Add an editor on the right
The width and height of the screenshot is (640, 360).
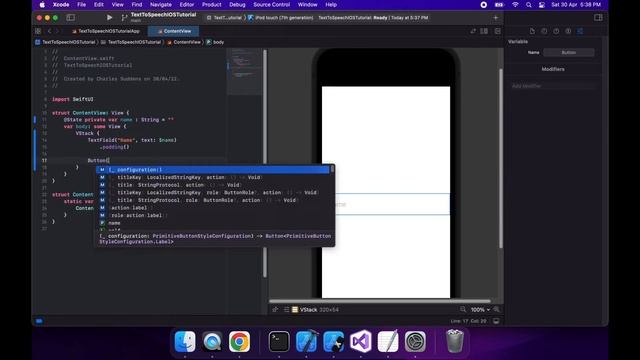(x=498, y=31)
